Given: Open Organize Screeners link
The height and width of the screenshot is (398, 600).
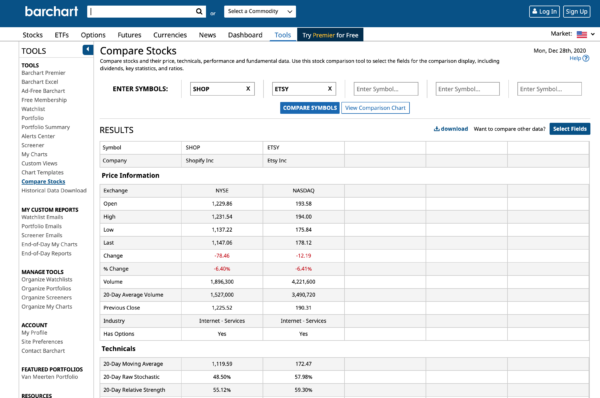Looking at the screenshot, I should coord(47,298).
